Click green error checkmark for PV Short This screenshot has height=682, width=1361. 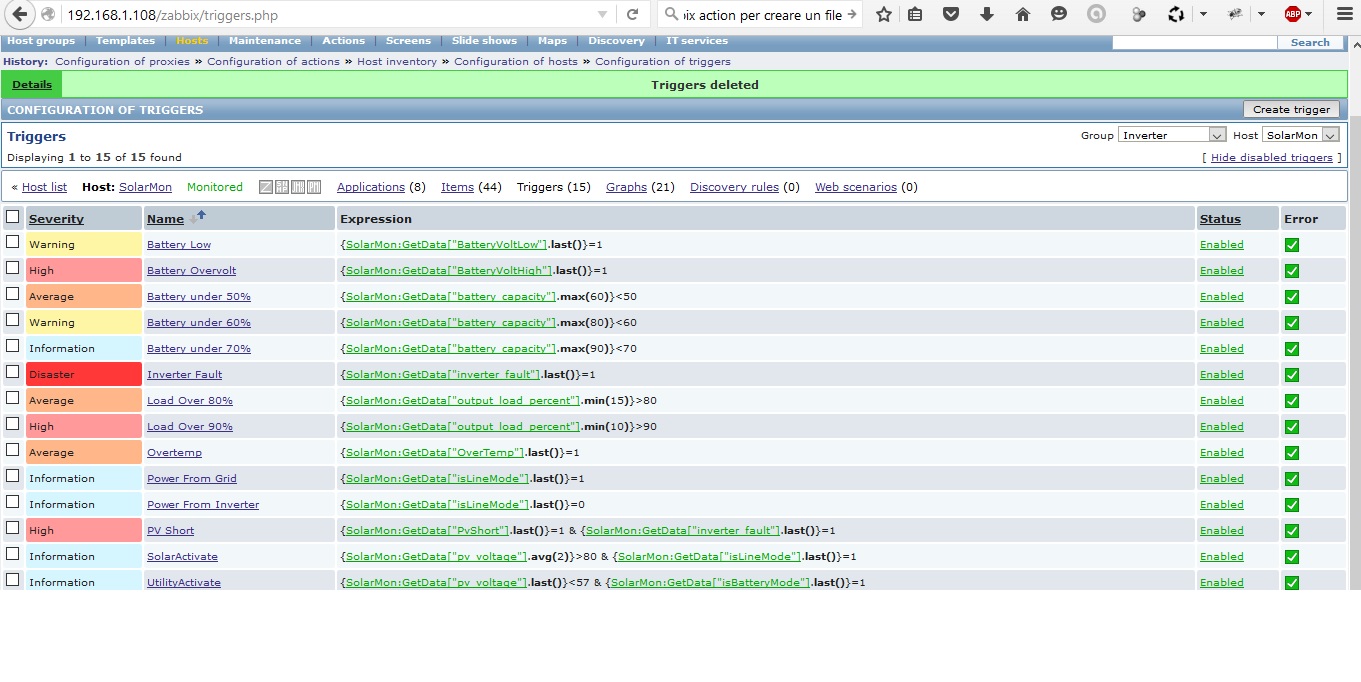[x=1292, y=531]
